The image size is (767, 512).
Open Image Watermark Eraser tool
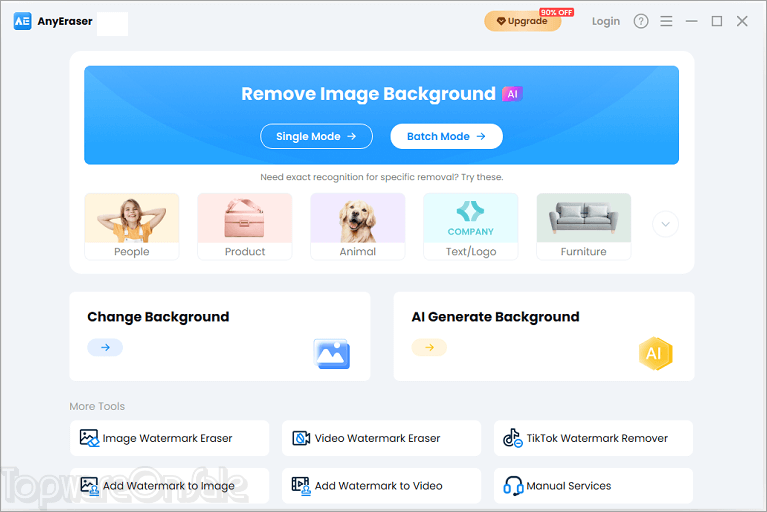click(x=169, y=438)
